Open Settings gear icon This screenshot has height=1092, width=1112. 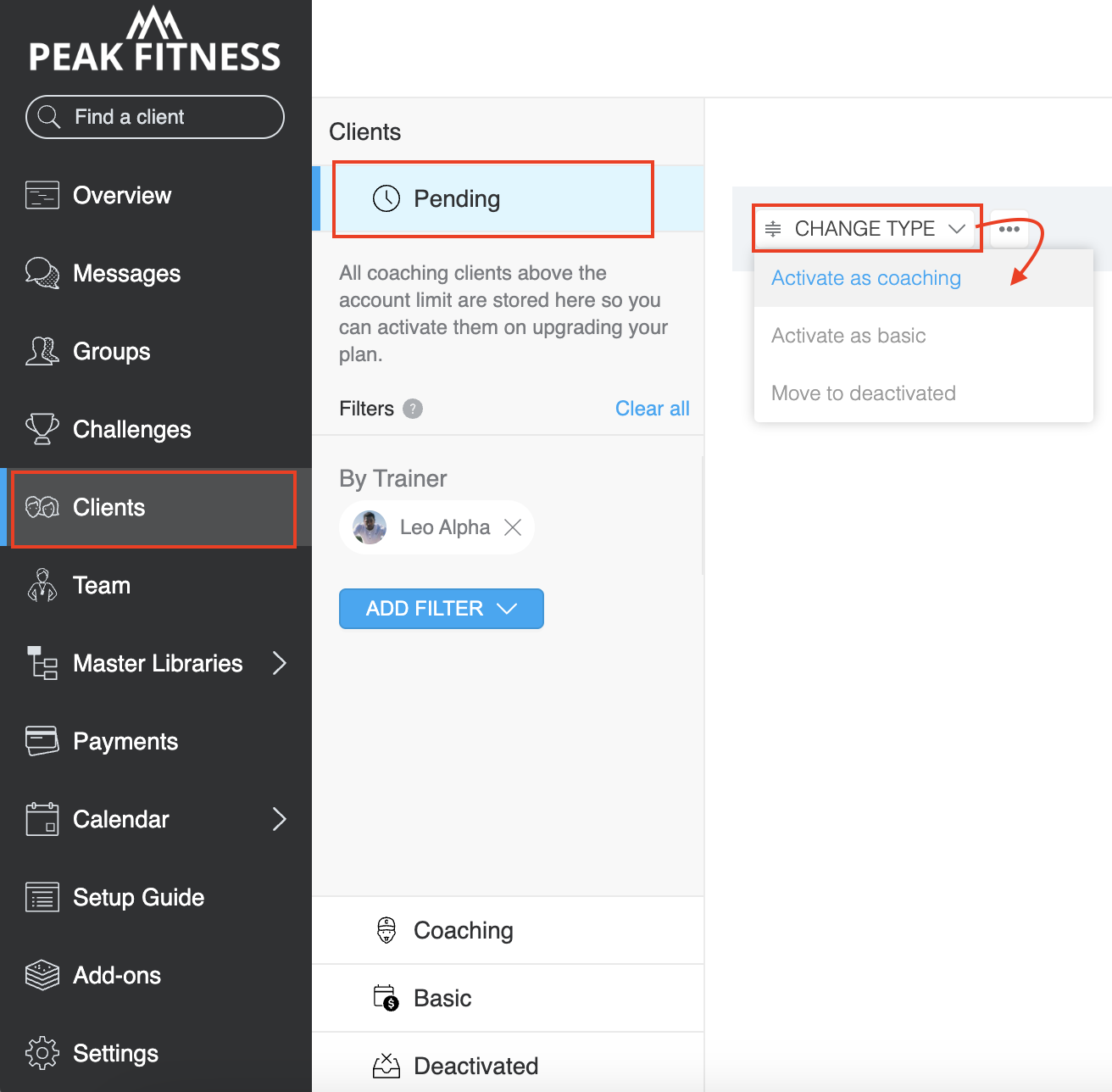coord(42,1053)
